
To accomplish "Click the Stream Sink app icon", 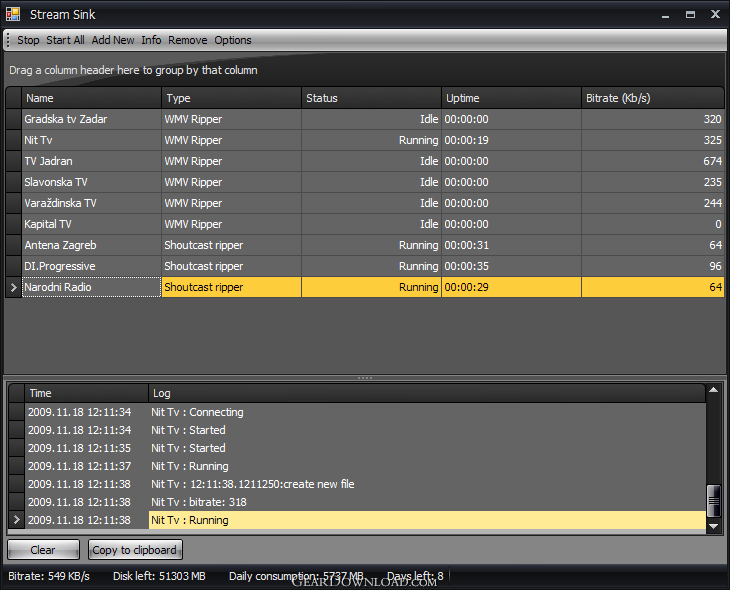I will [13, 14].
